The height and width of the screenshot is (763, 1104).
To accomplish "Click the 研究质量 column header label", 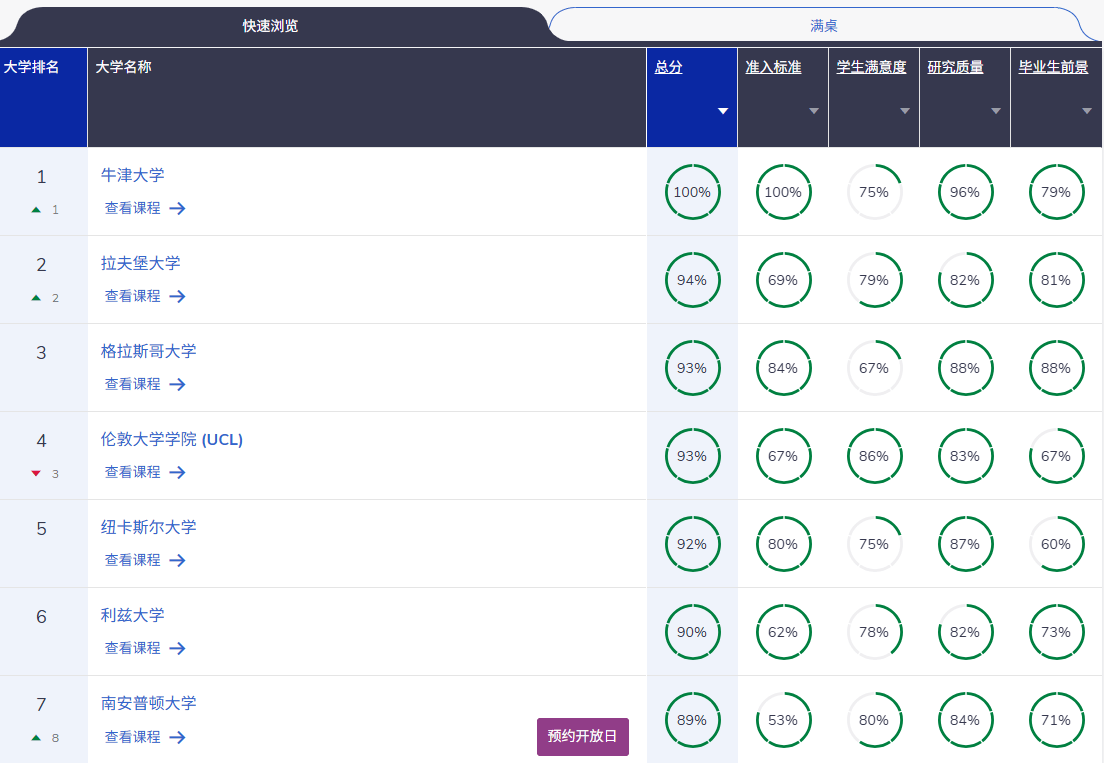I will coord(955,67).
